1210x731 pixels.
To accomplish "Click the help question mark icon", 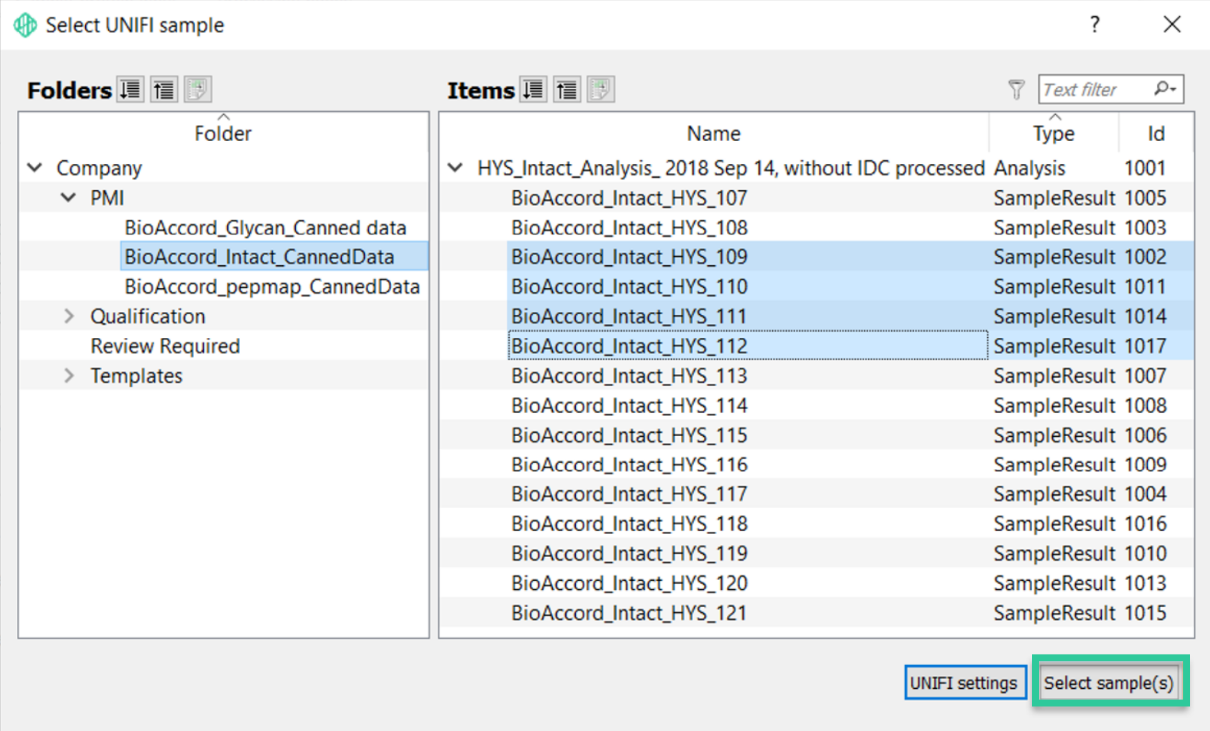I will 1095,25.
